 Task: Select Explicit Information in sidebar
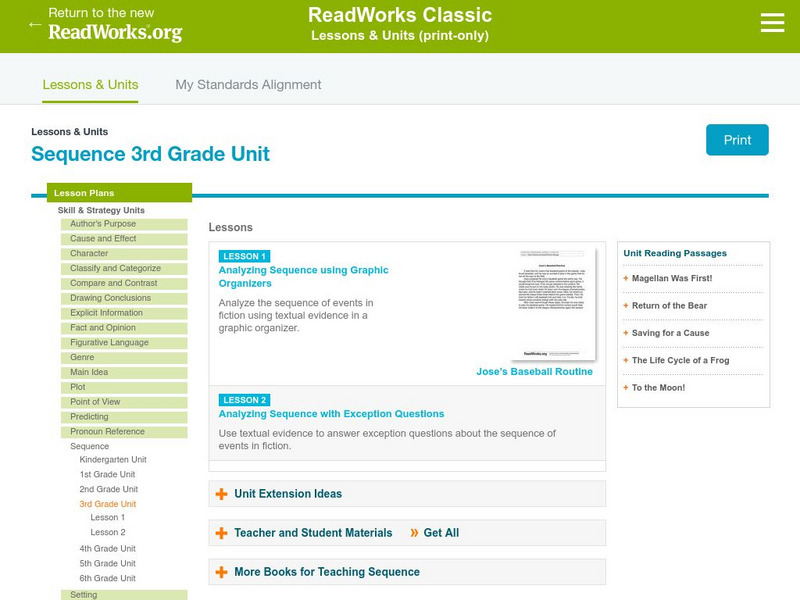(124, 313)
